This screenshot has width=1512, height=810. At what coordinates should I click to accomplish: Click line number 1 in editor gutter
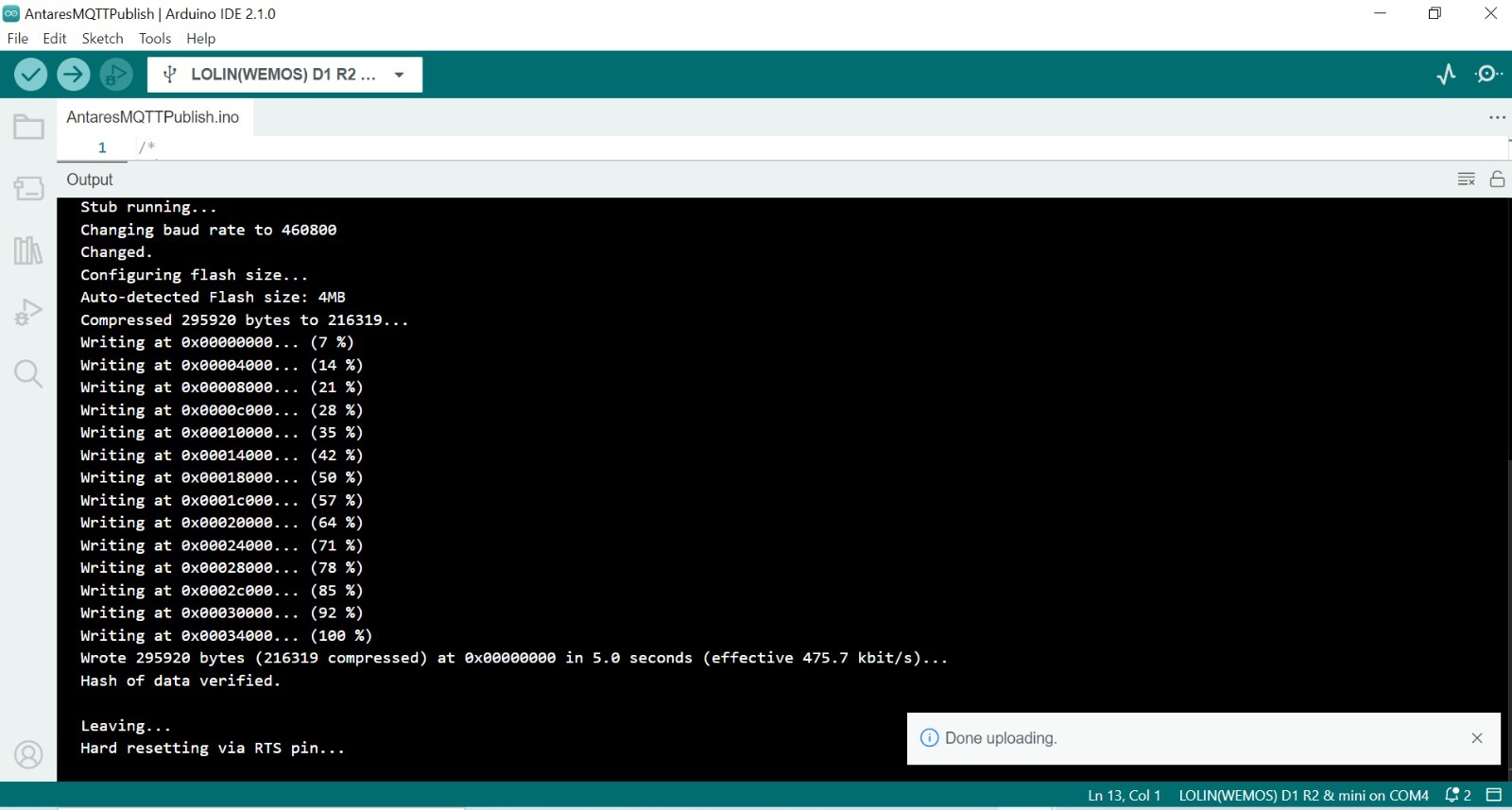click(102, 147)
